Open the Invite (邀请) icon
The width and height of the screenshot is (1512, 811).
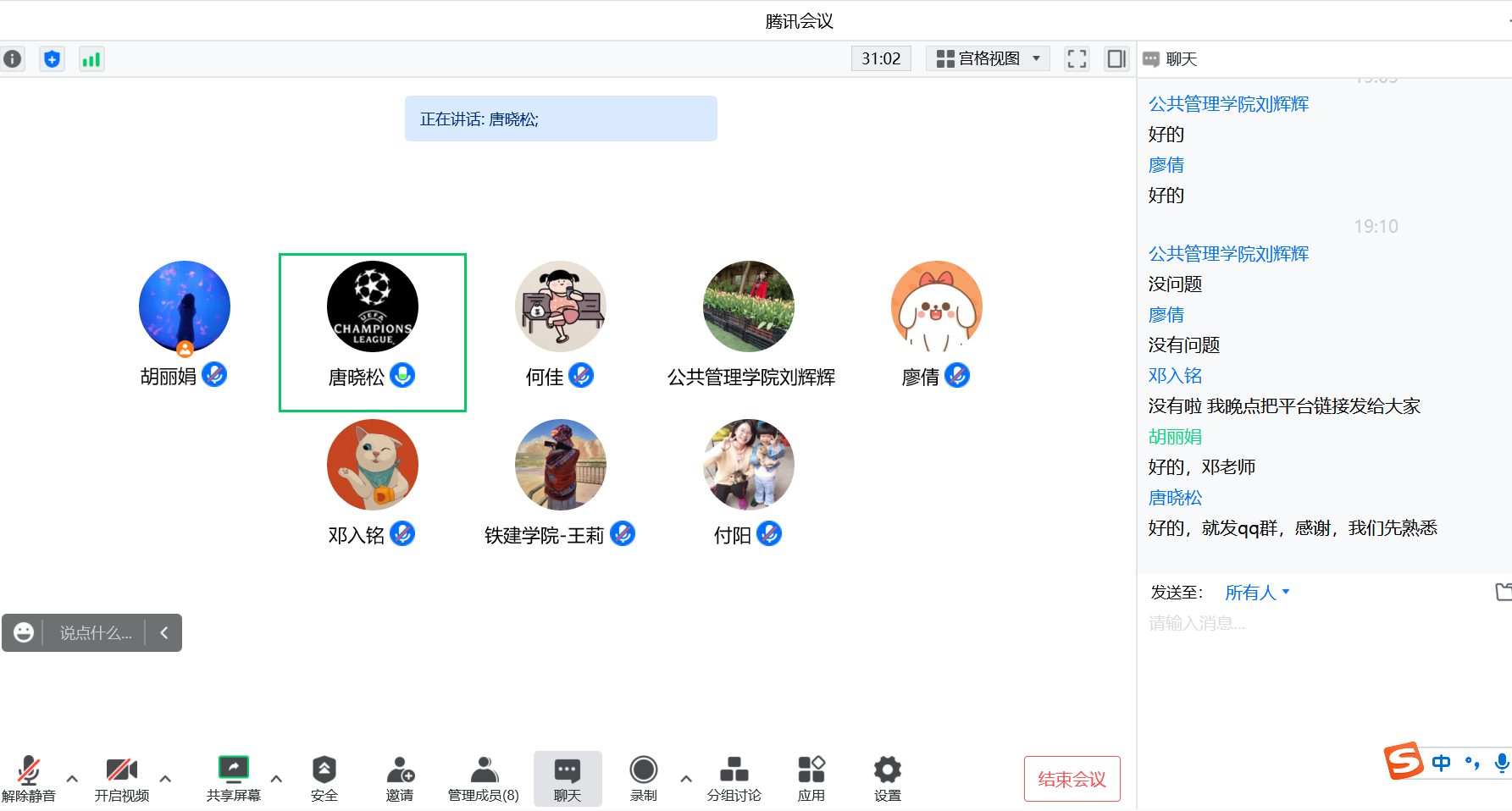click(x=400, y=778)
